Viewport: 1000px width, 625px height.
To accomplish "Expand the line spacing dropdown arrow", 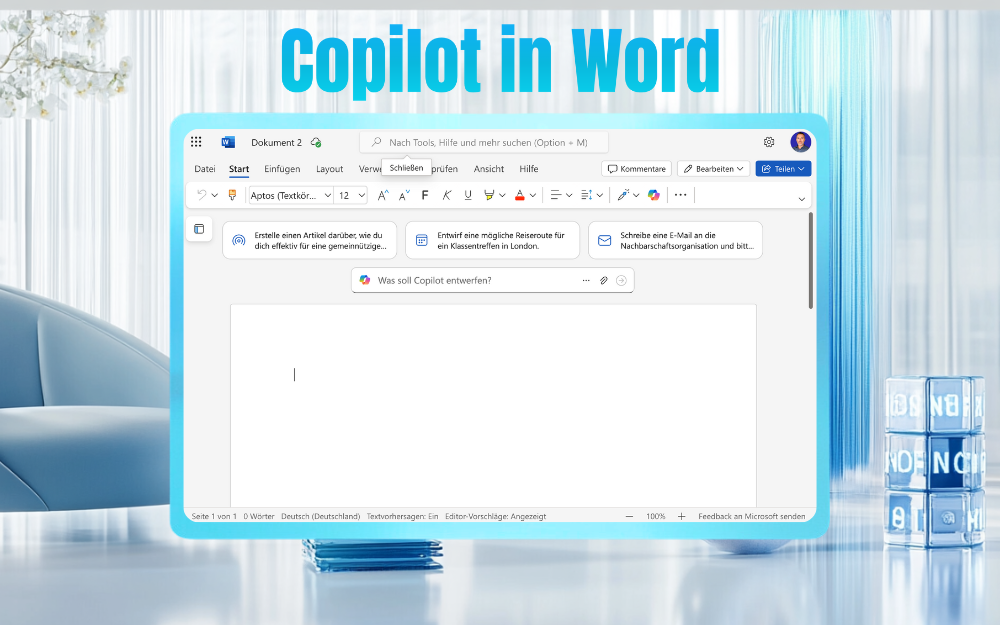I will click(599, 195).
